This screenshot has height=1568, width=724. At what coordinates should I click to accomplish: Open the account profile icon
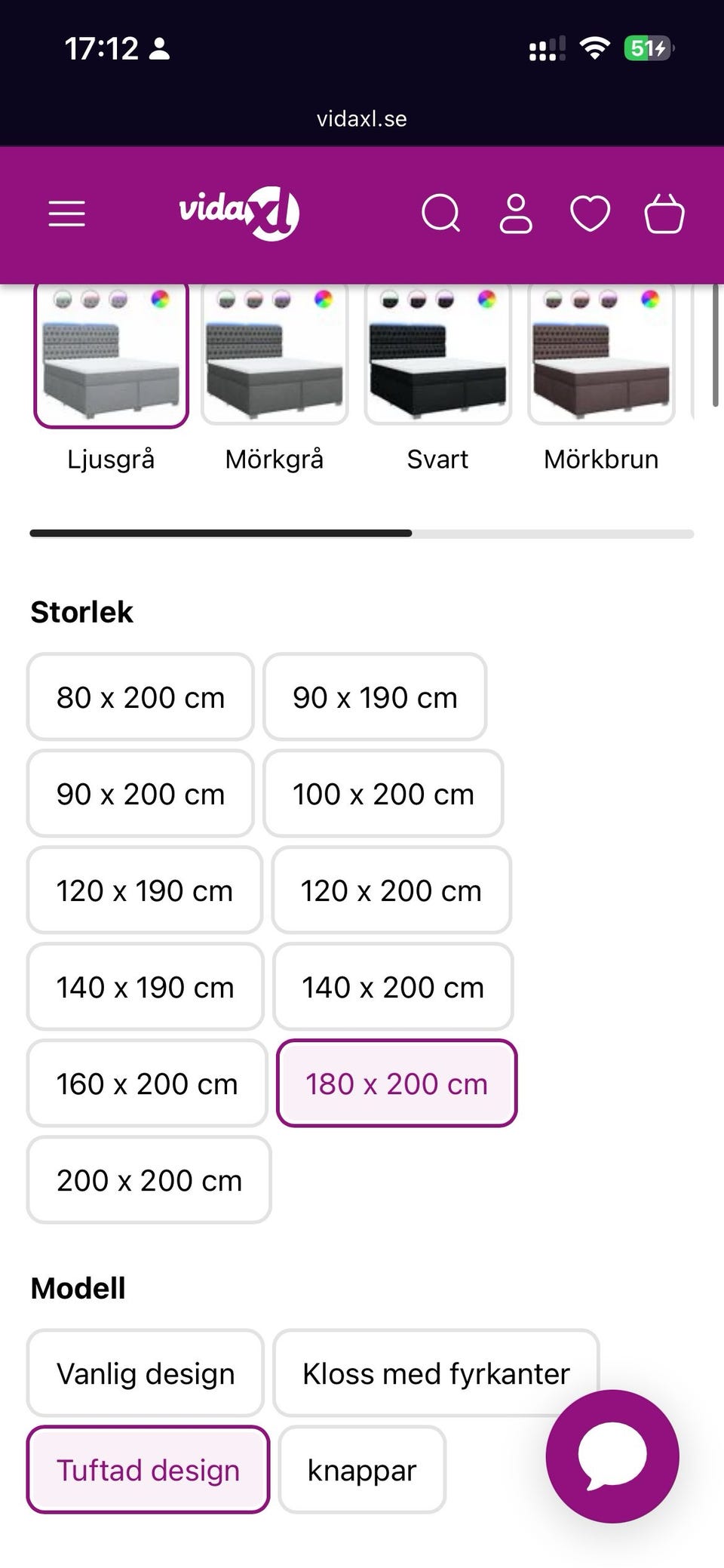(516, 214)
